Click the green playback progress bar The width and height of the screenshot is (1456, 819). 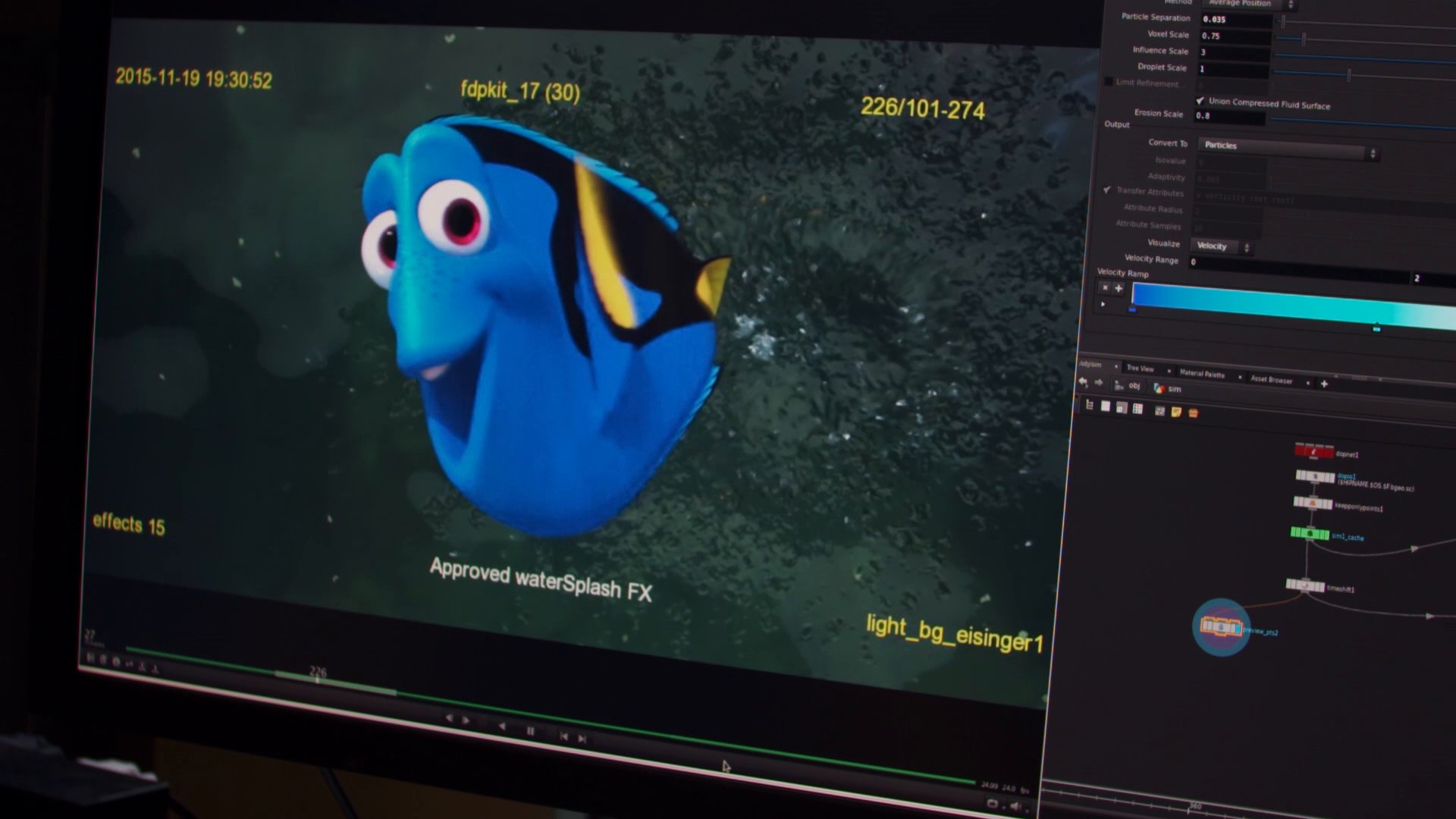pyautogui.click(x=550, y=715)
